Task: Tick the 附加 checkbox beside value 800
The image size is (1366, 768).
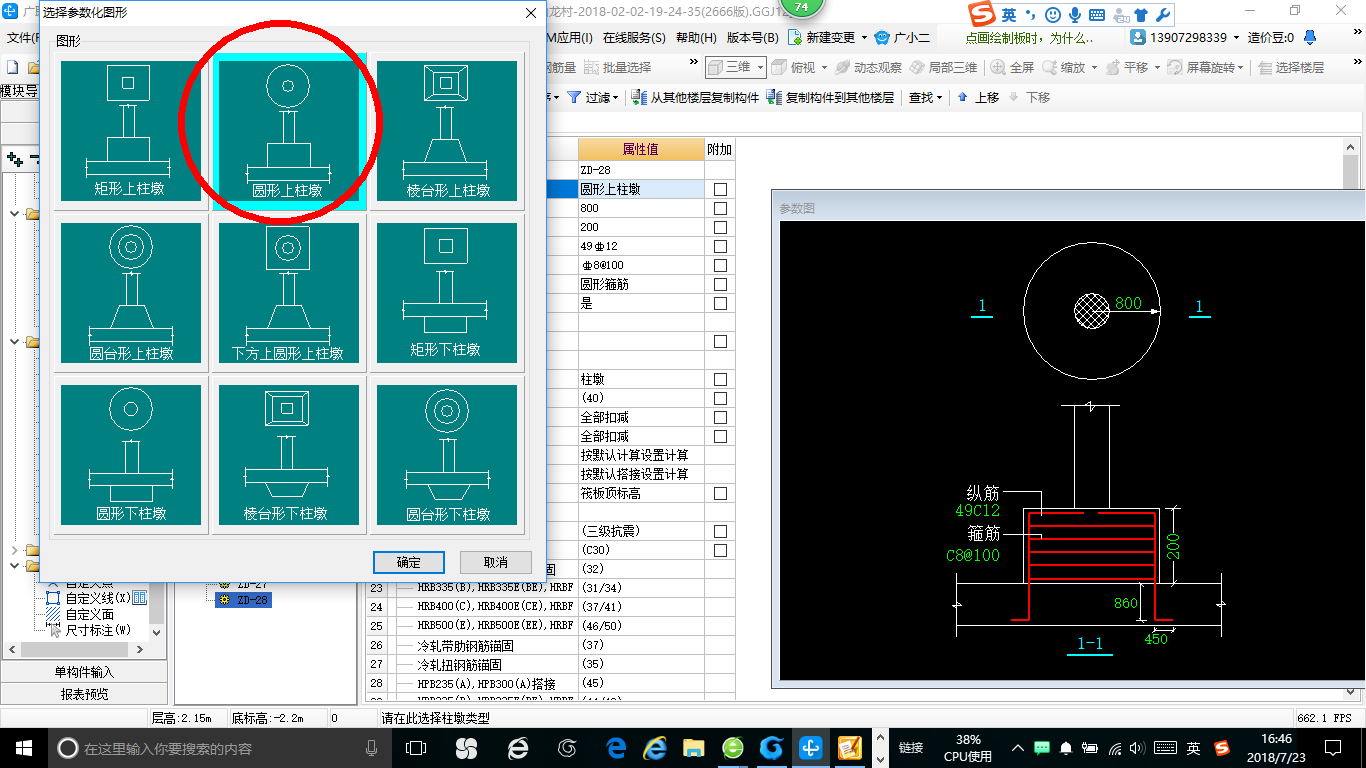Action: click(720, 208)
